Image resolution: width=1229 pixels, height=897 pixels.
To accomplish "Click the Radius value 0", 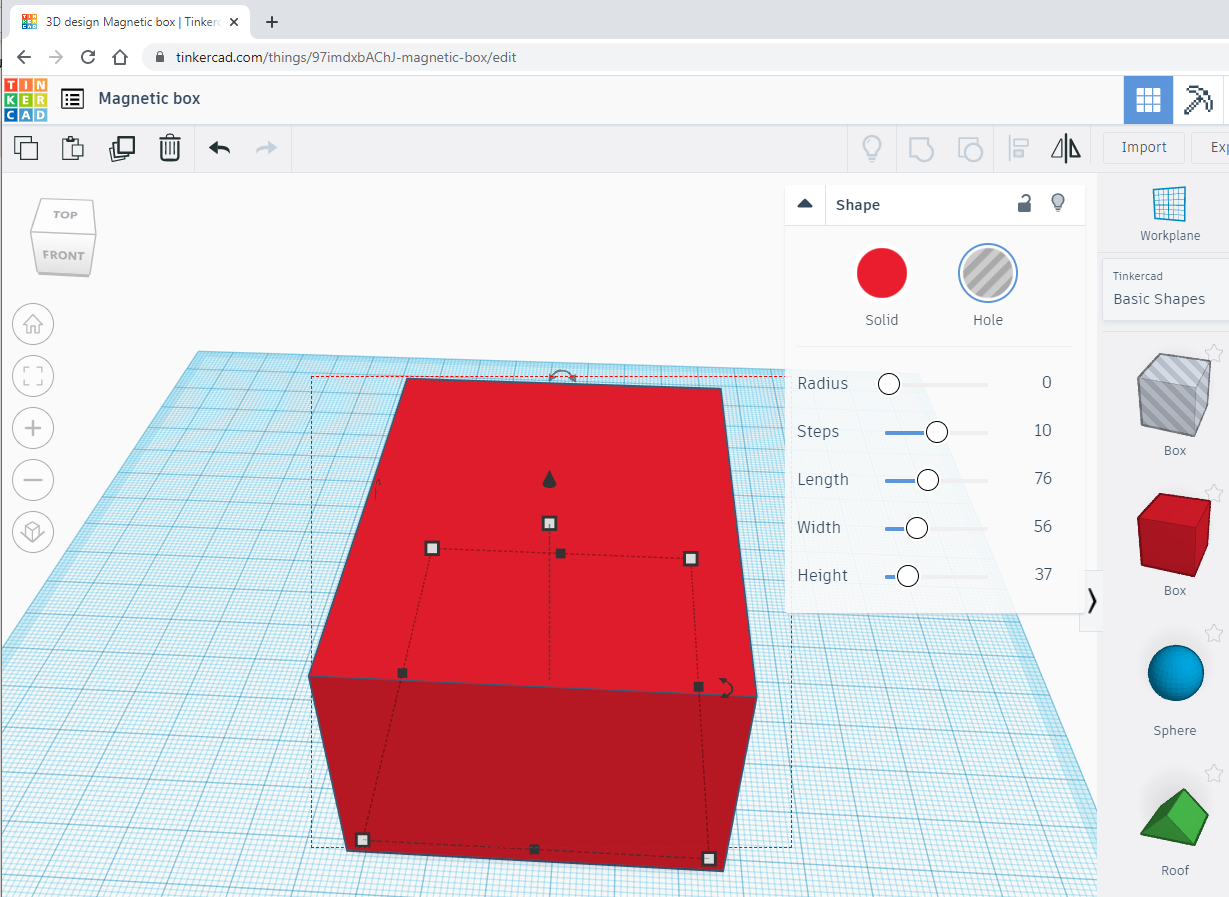I will tap(1046, 383).
